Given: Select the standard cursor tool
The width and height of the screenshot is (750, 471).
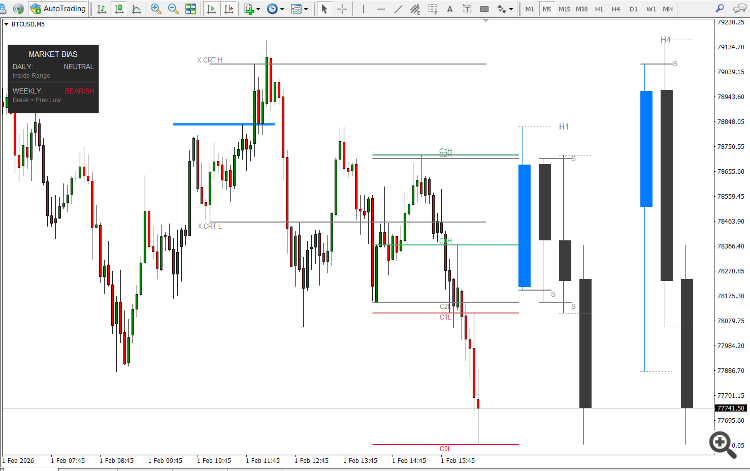Looking at the screenshot, I should click(x=324, y=9).
